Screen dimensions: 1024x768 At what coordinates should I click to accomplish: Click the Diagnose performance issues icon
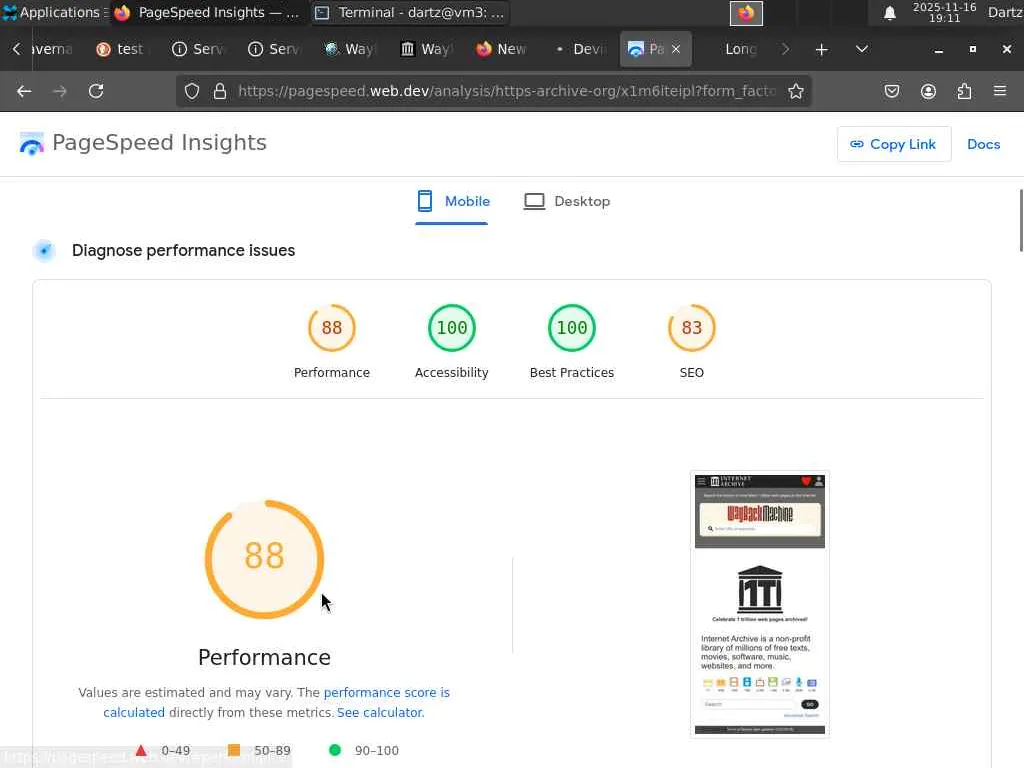[x=44, y=251]
